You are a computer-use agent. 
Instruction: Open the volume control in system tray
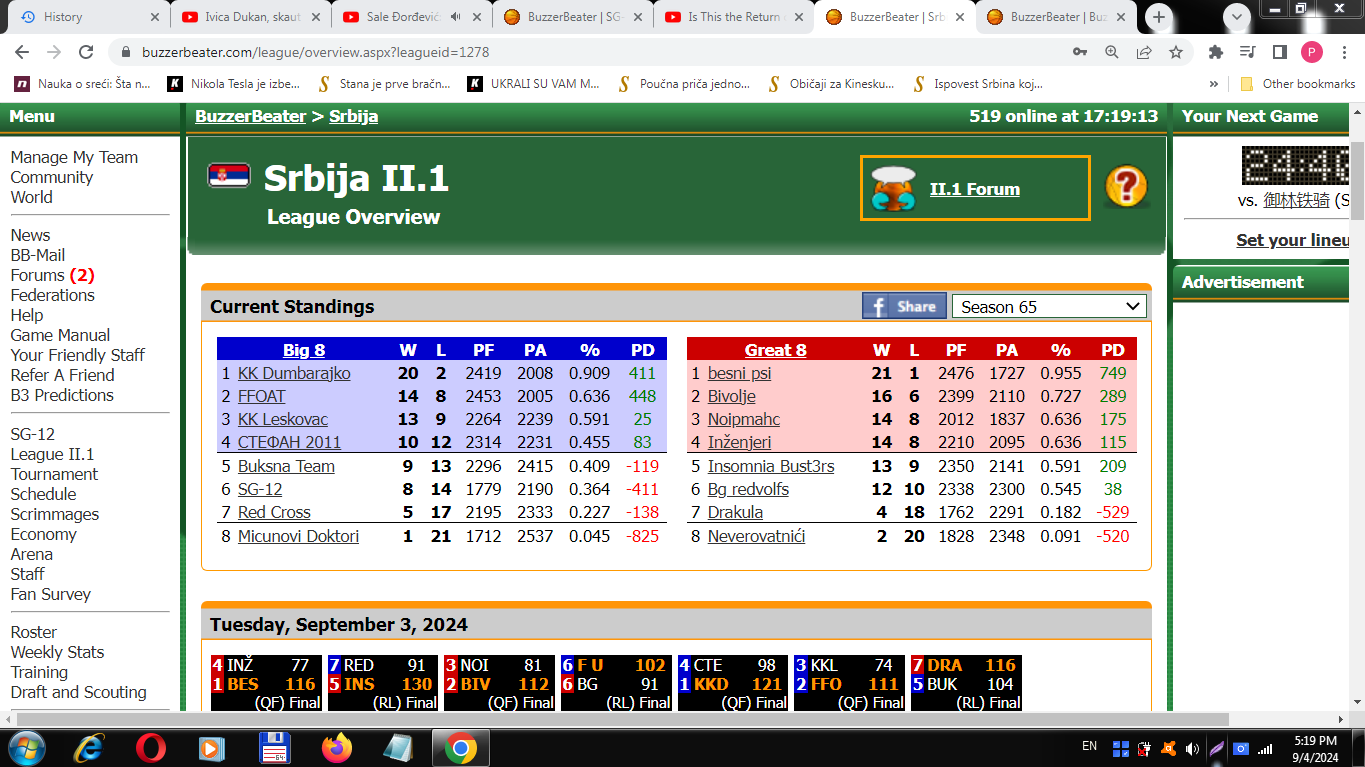pyautogui.click(x=1192, y=748)
